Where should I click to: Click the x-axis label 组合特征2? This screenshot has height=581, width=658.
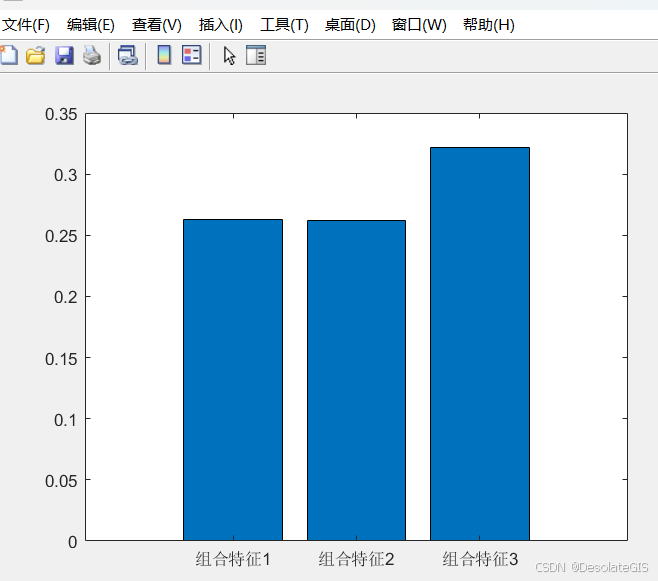coord(356,559)
